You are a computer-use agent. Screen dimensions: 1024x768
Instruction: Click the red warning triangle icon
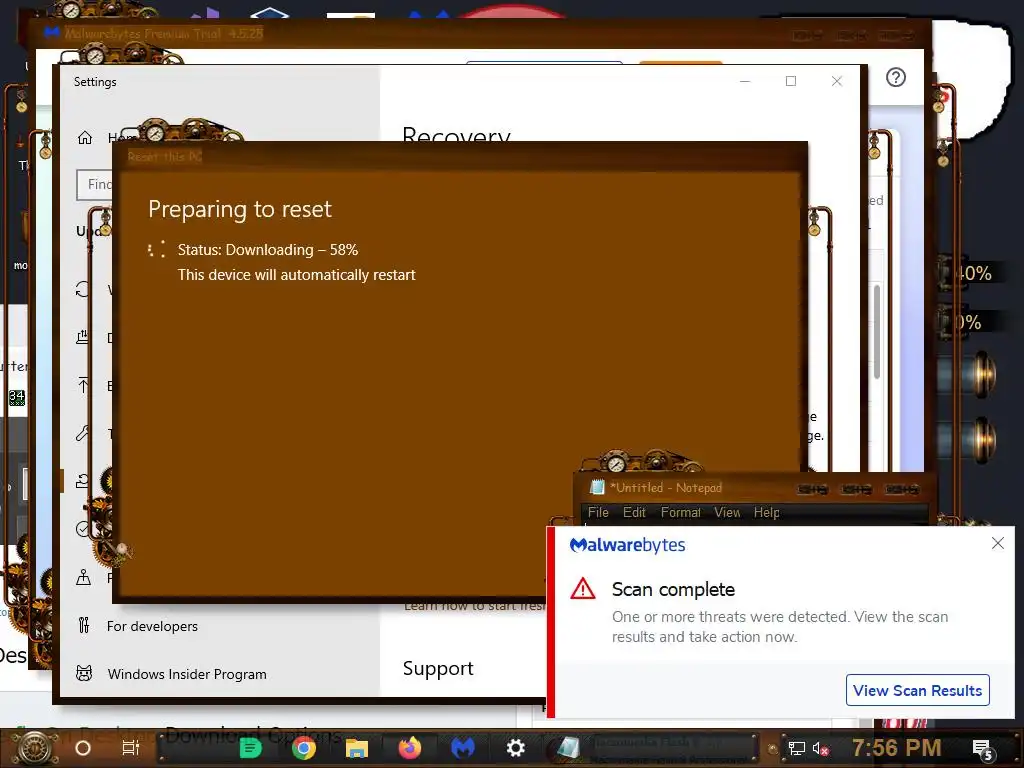(583, 589)
